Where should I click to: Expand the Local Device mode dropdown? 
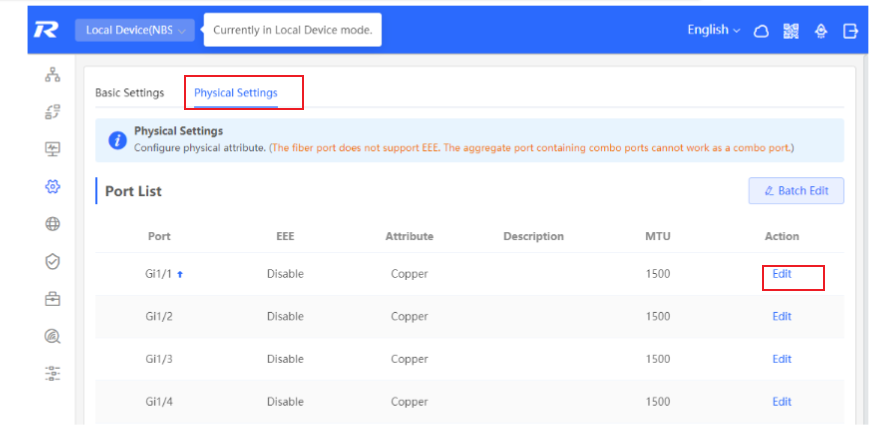coord(135,31)
